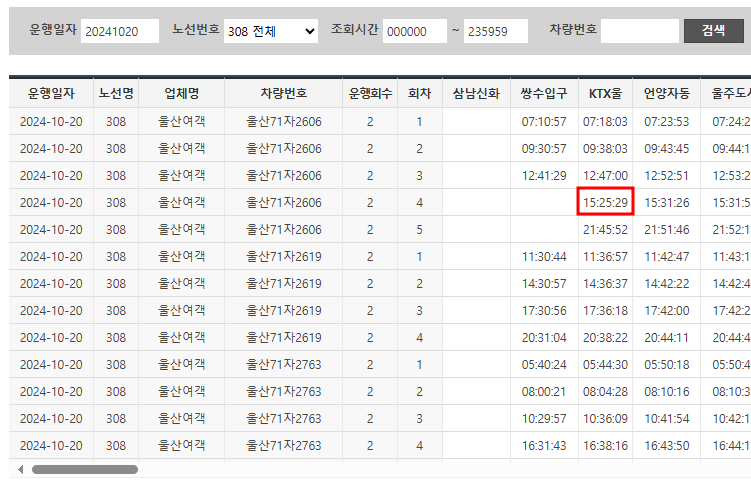Image resolution: width=751 pixels, height=502 pixels.
Task: Focus the 조회시간 end field showing 235959
Action: pyautogui.click(x=495, y=31)
